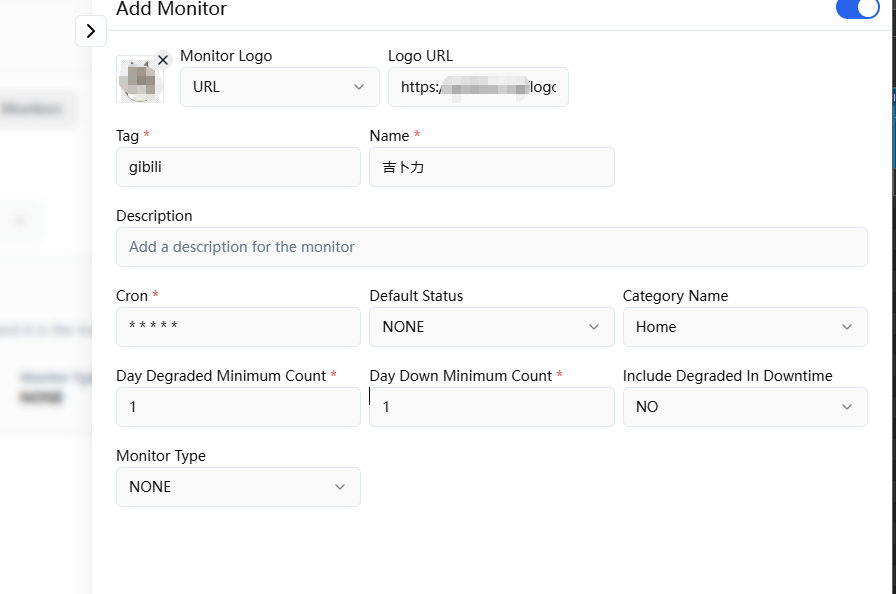Image resolution: width=896 pixels, height=594 pixels.
Task: Click the Category Name chevron arrow
Action: pos(847,327)
